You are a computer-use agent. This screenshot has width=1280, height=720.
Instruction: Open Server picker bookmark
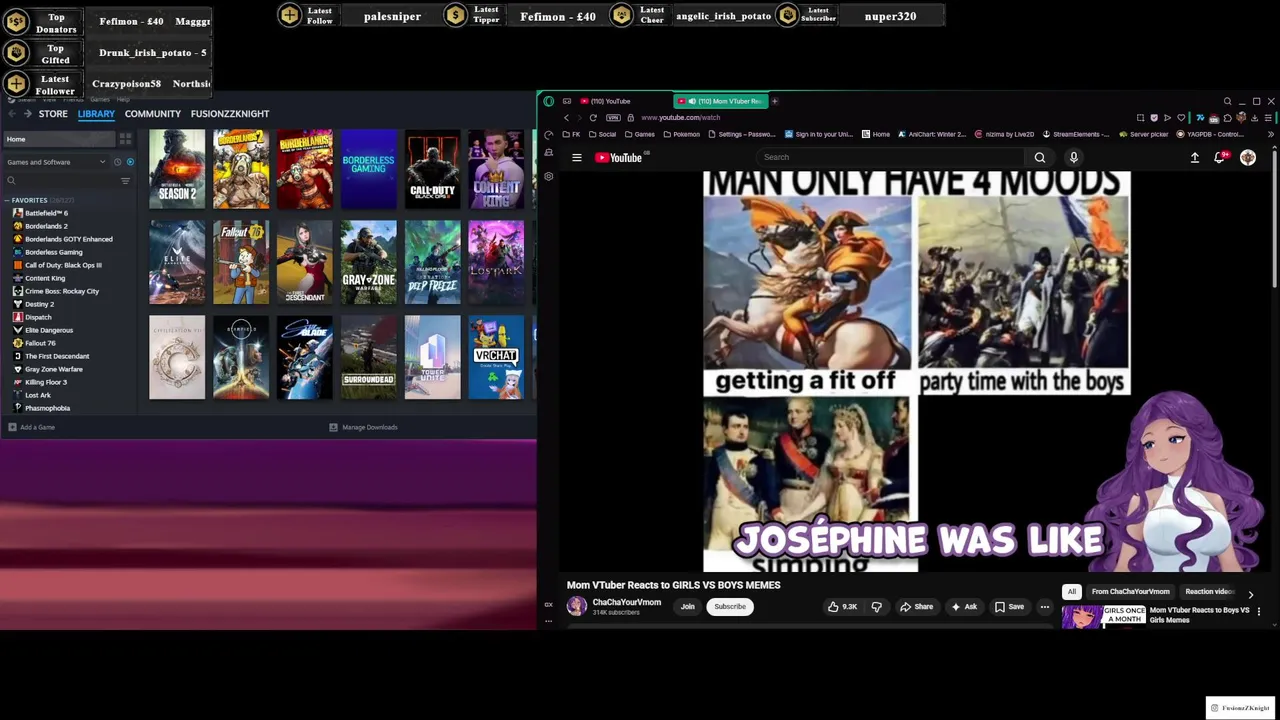click(1144, 134)
